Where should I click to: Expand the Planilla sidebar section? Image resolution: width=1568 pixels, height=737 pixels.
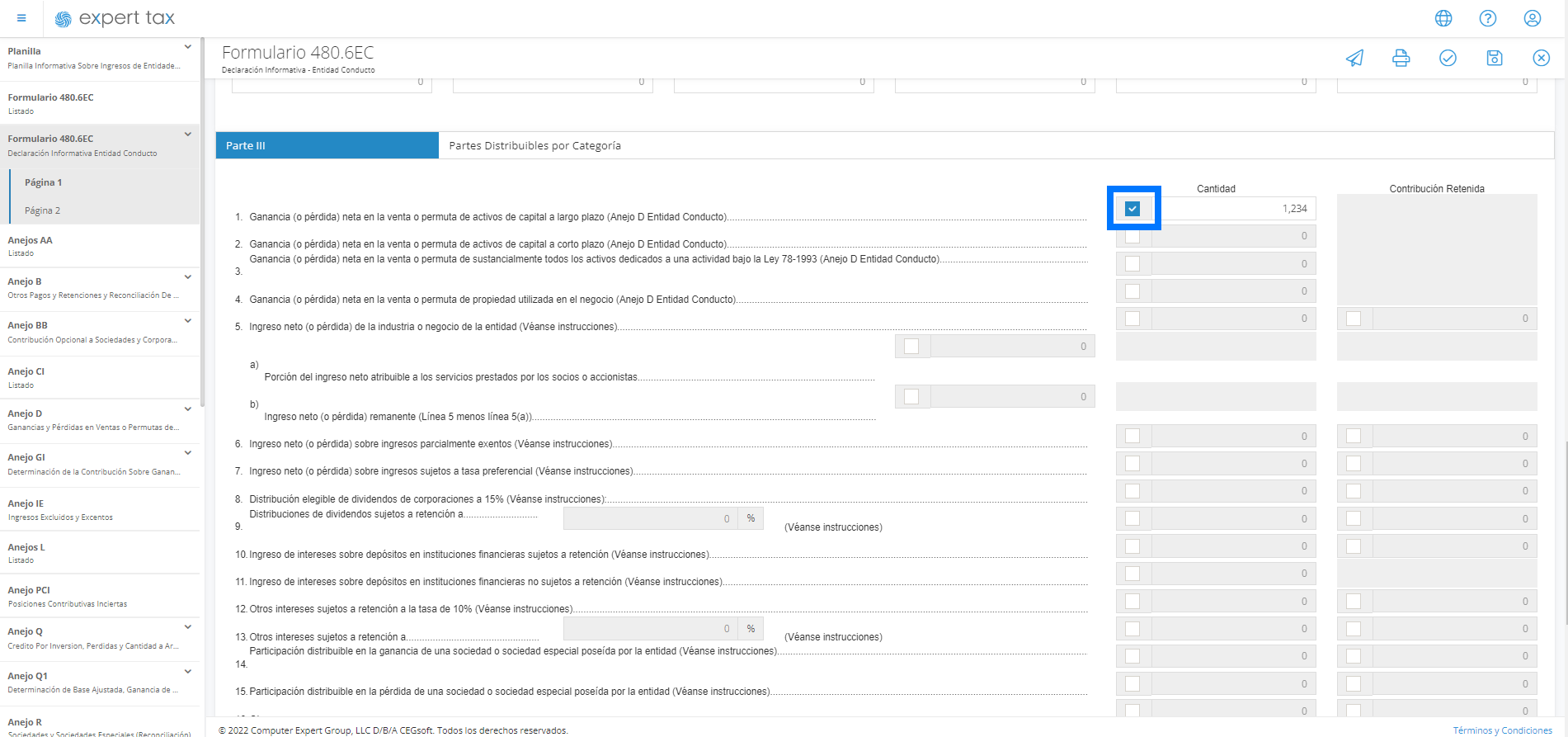[x=188, y=48]
